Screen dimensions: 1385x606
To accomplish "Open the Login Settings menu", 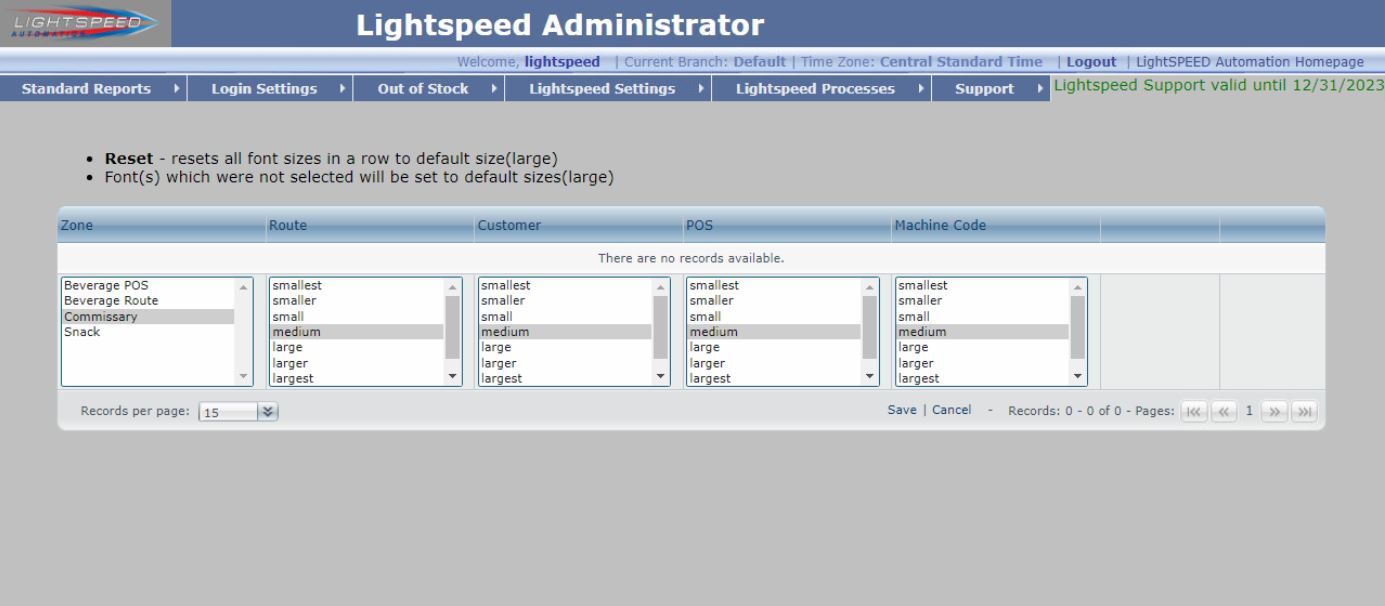I will (272, 89).
